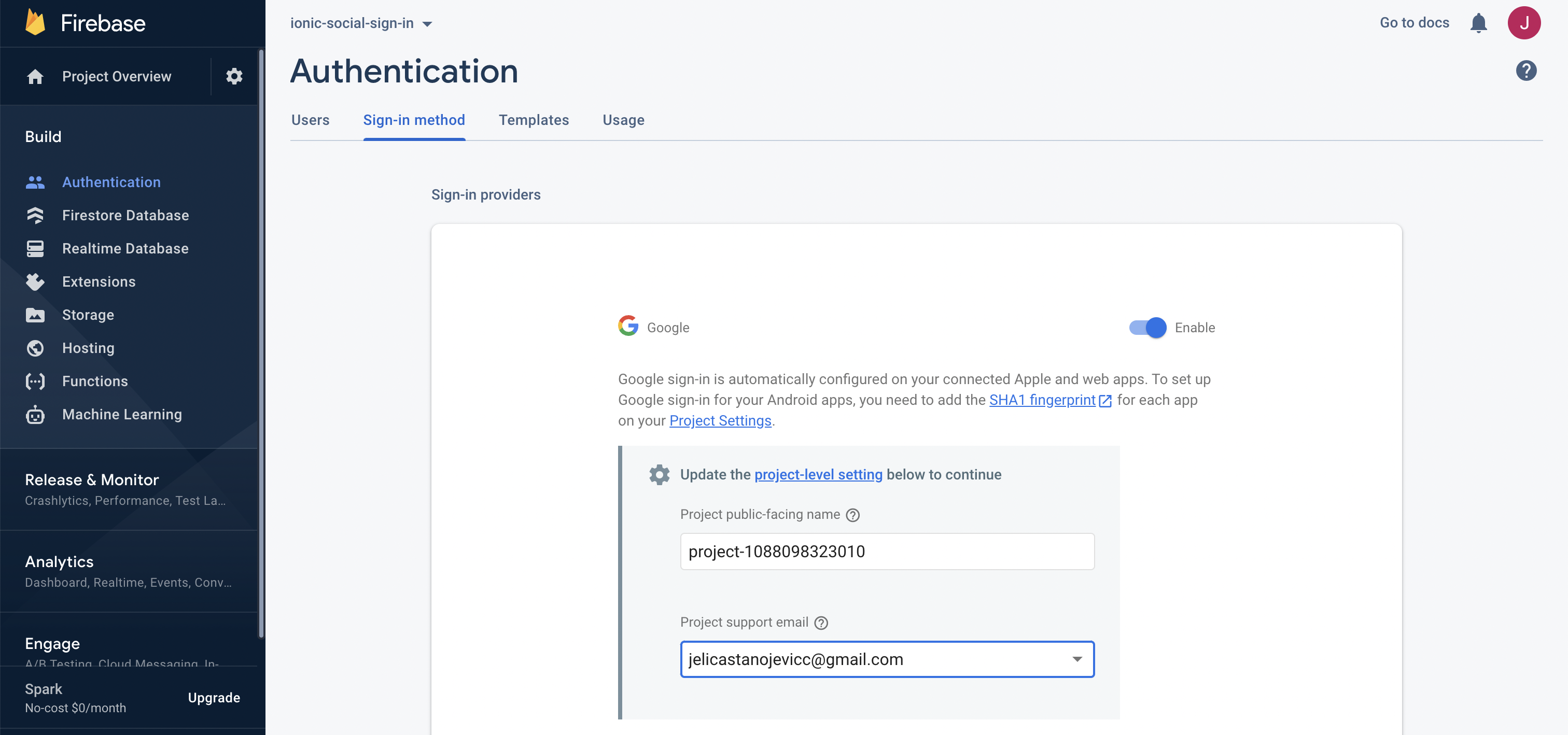Open Project Overview home icon
Screen dimensions: 1568x735
35,77
